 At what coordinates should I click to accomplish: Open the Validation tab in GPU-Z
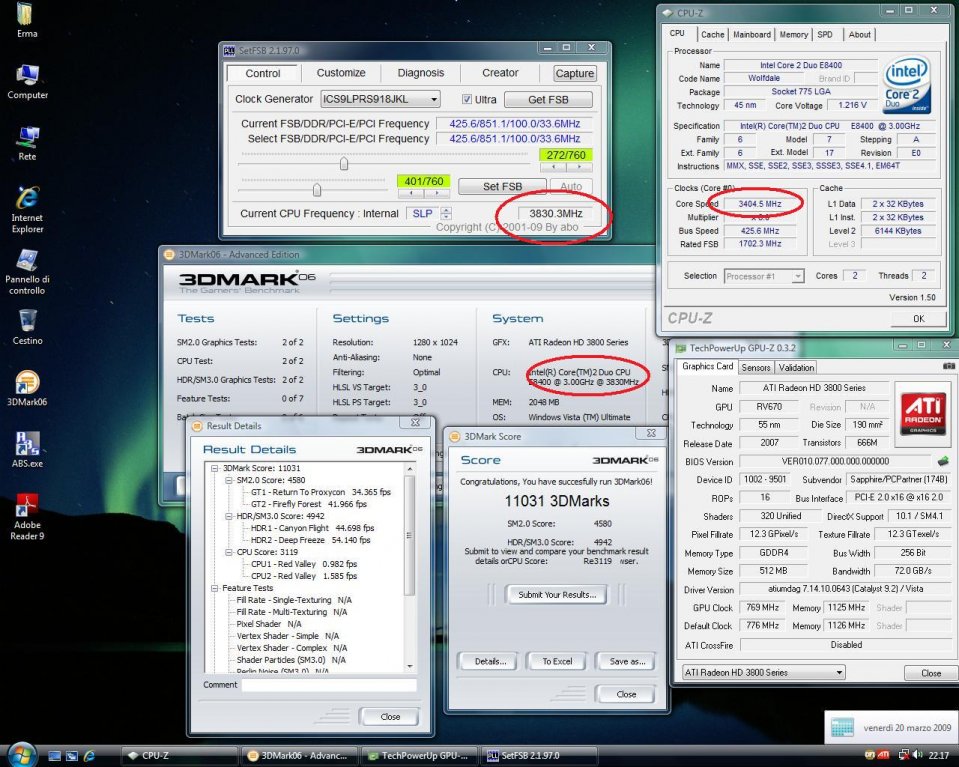[x=796, y=368]
